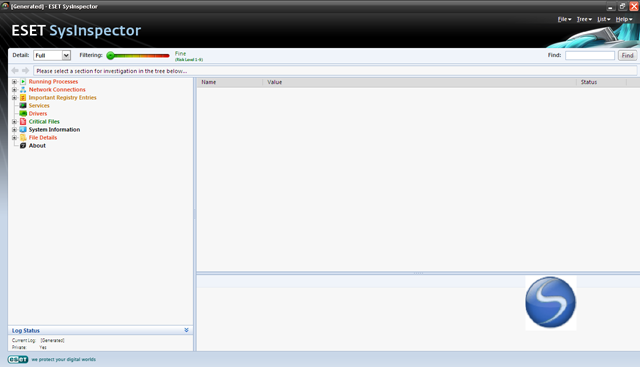Select File Details in the tree
This screenshot has height=367, width=640.
tap(43, 138)
